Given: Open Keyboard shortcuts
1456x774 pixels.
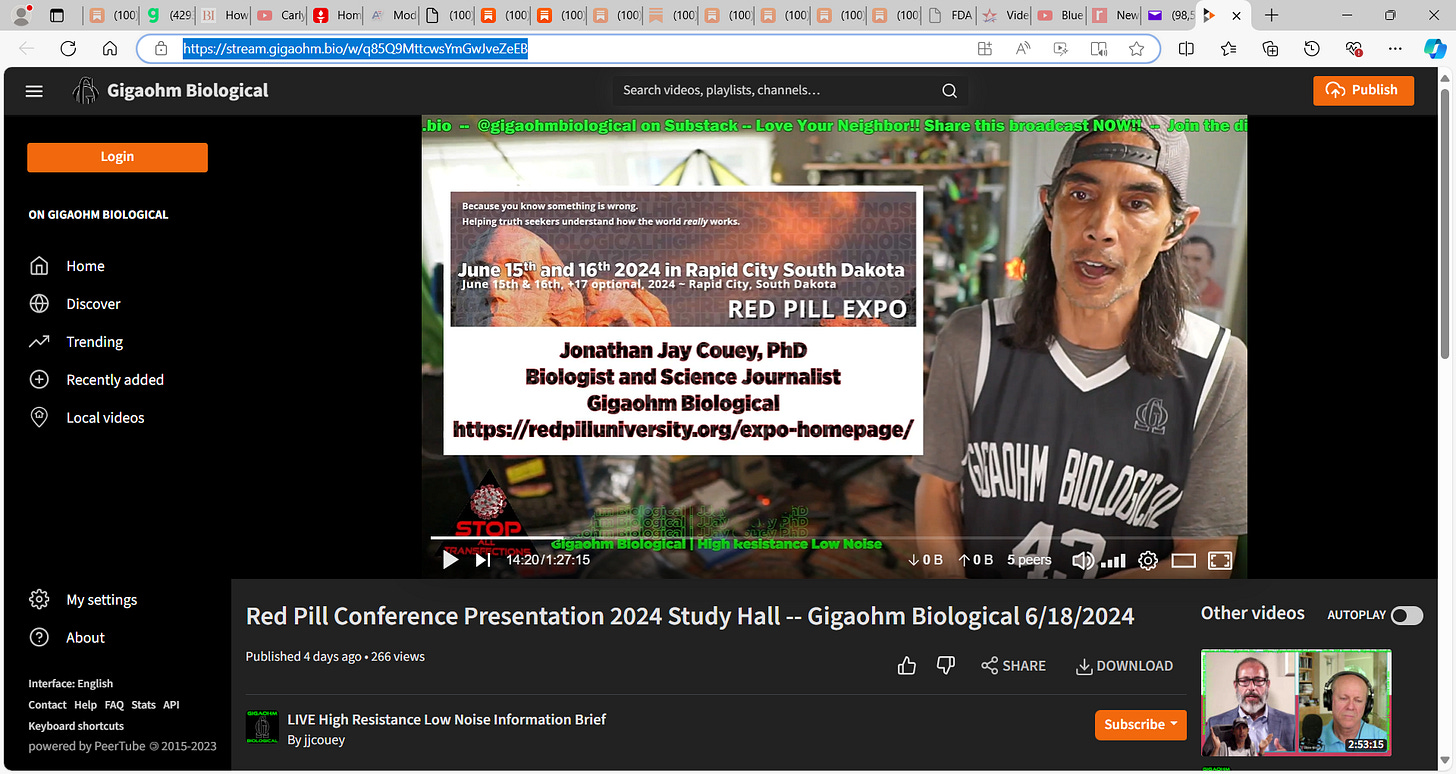Looking at the screenshot, I should point(76,726).
